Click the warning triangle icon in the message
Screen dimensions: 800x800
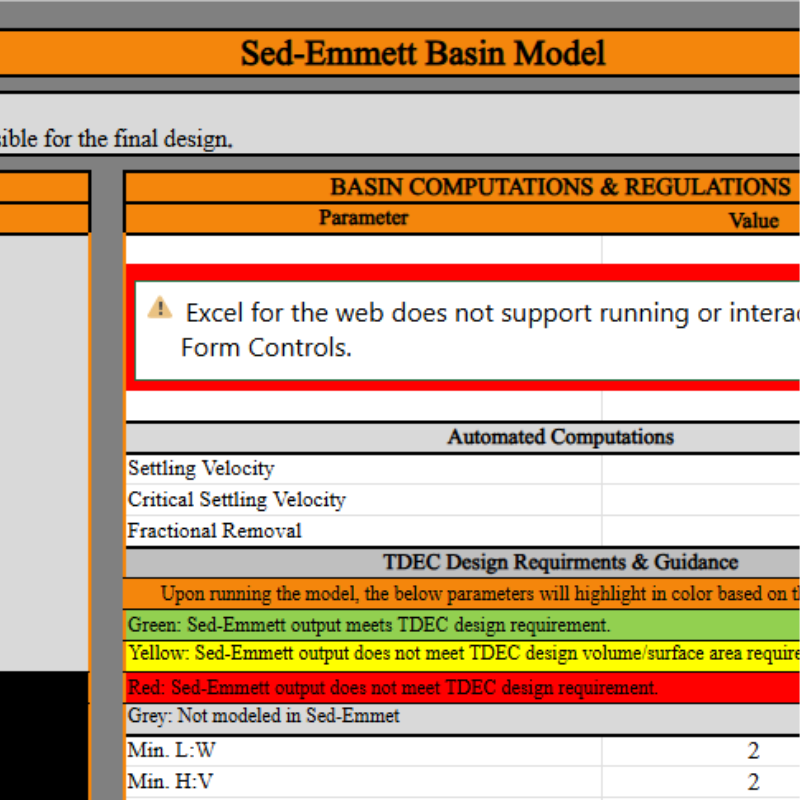(x=160, y=307)
